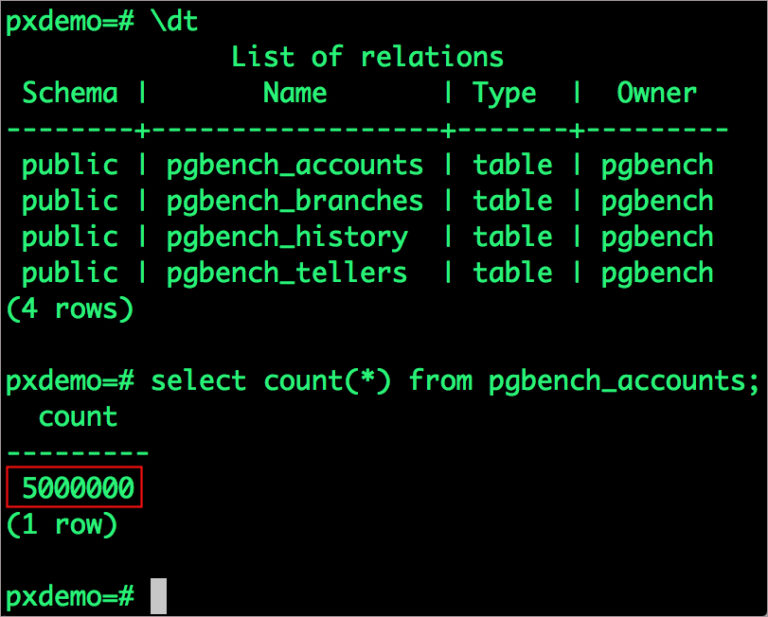
Task: Select the pgbench_accounts table name in list
Action: [x=295, y=165]
